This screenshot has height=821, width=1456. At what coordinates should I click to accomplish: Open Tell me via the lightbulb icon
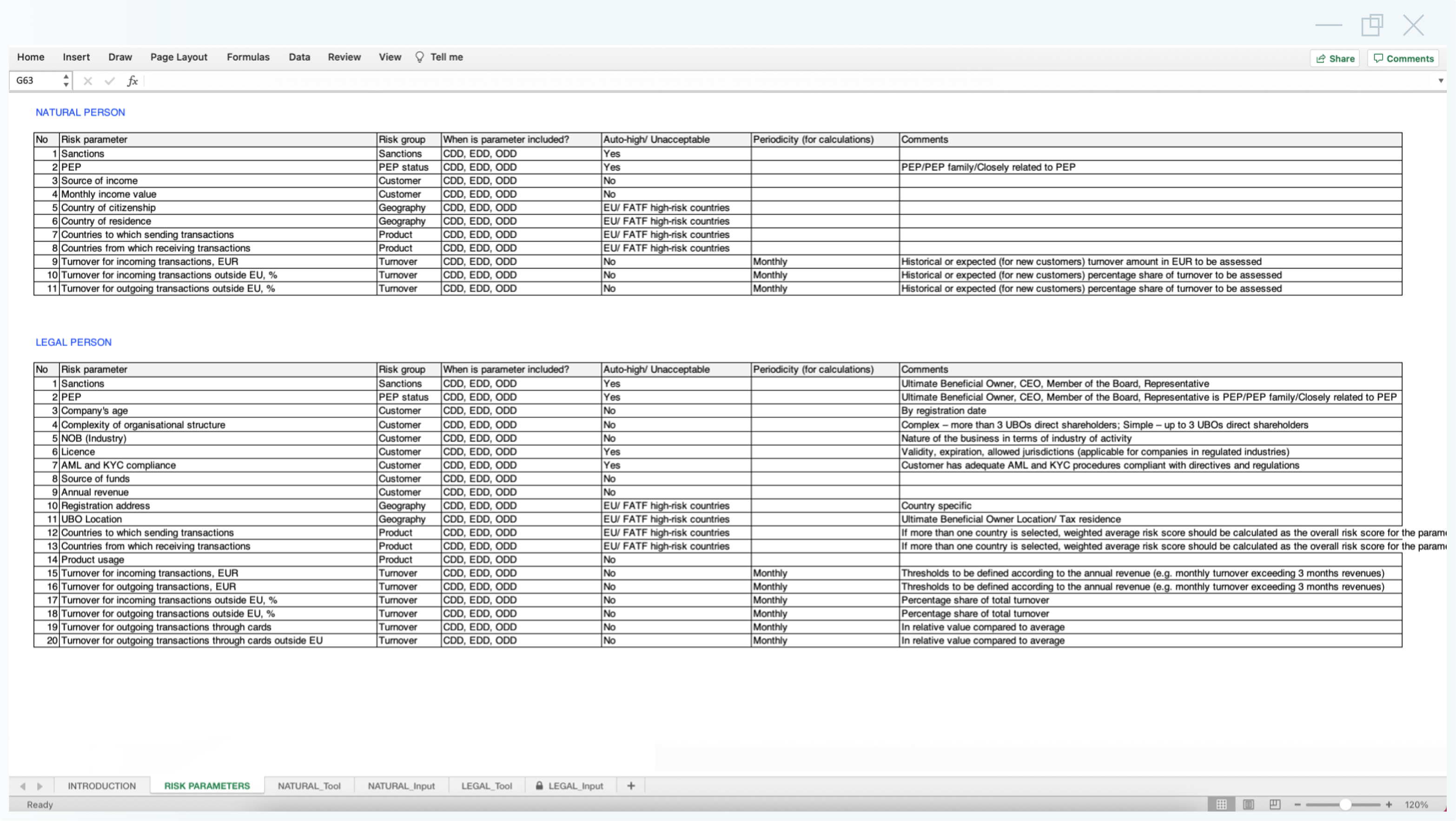[419, 57]
